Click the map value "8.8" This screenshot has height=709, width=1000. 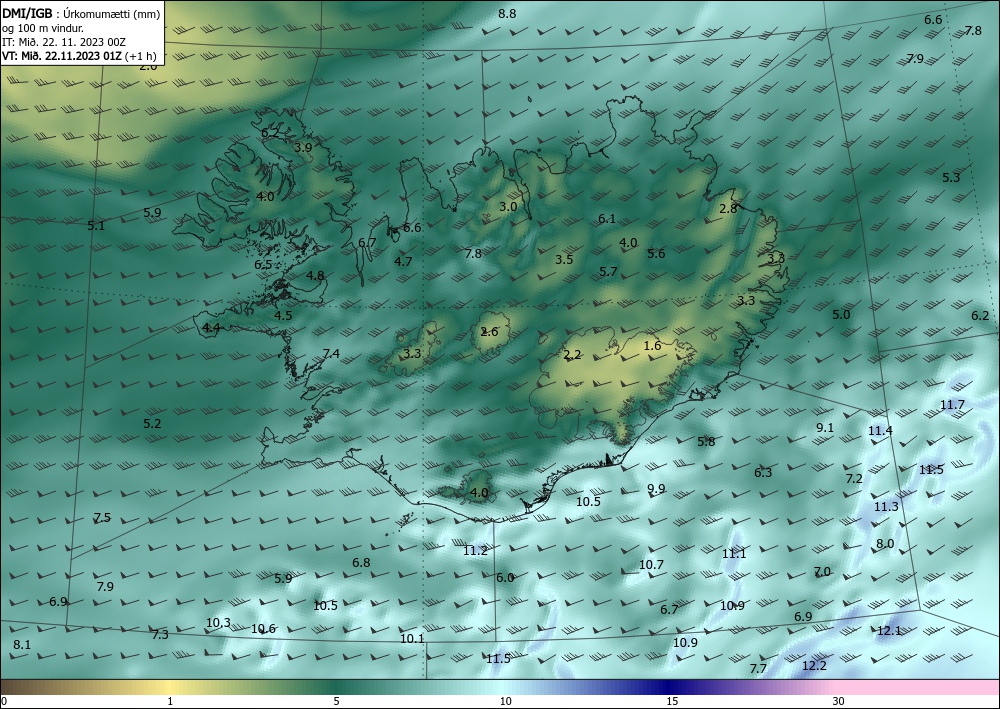[x=507, y=13]
